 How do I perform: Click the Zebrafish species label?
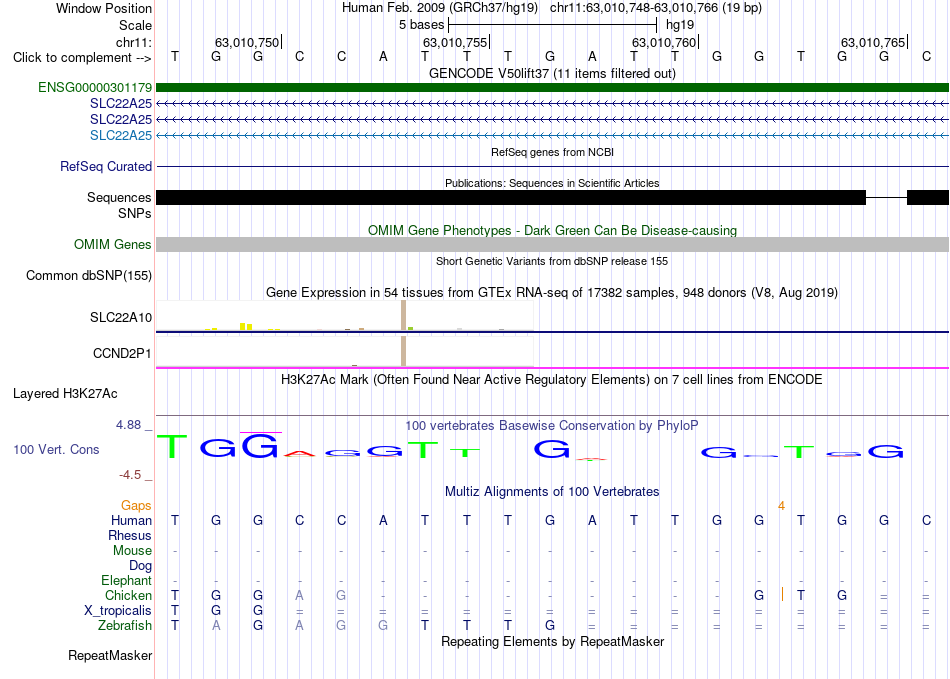pyautogui.click(x=125, y=626)
